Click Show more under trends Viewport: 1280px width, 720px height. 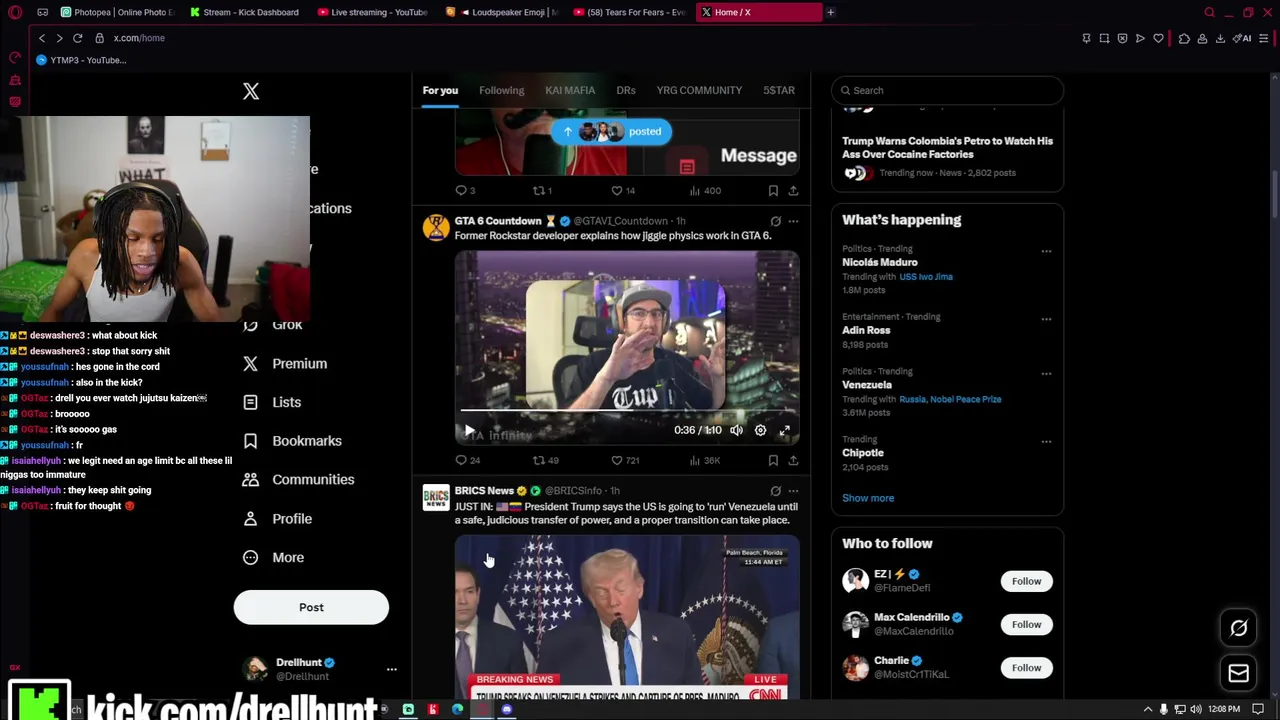point(868,498)
